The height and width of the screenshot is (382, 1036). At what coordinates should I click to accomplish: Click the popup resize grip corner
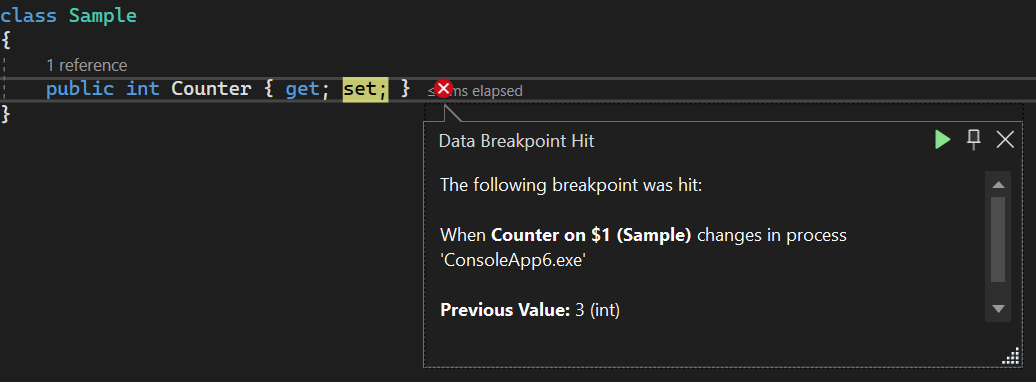click(1012, 358)
